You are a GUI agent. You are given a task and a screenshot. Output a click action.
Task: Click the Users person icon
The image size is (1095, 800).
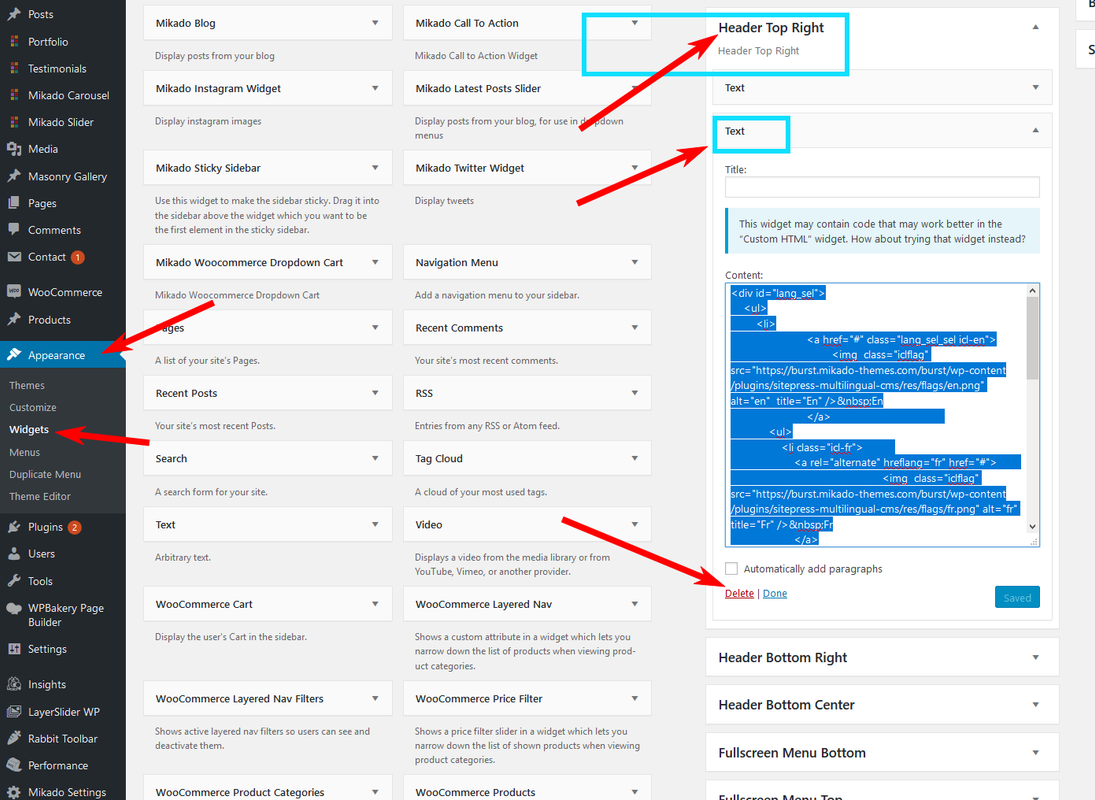pyautogui.click(x=14, y=554)
